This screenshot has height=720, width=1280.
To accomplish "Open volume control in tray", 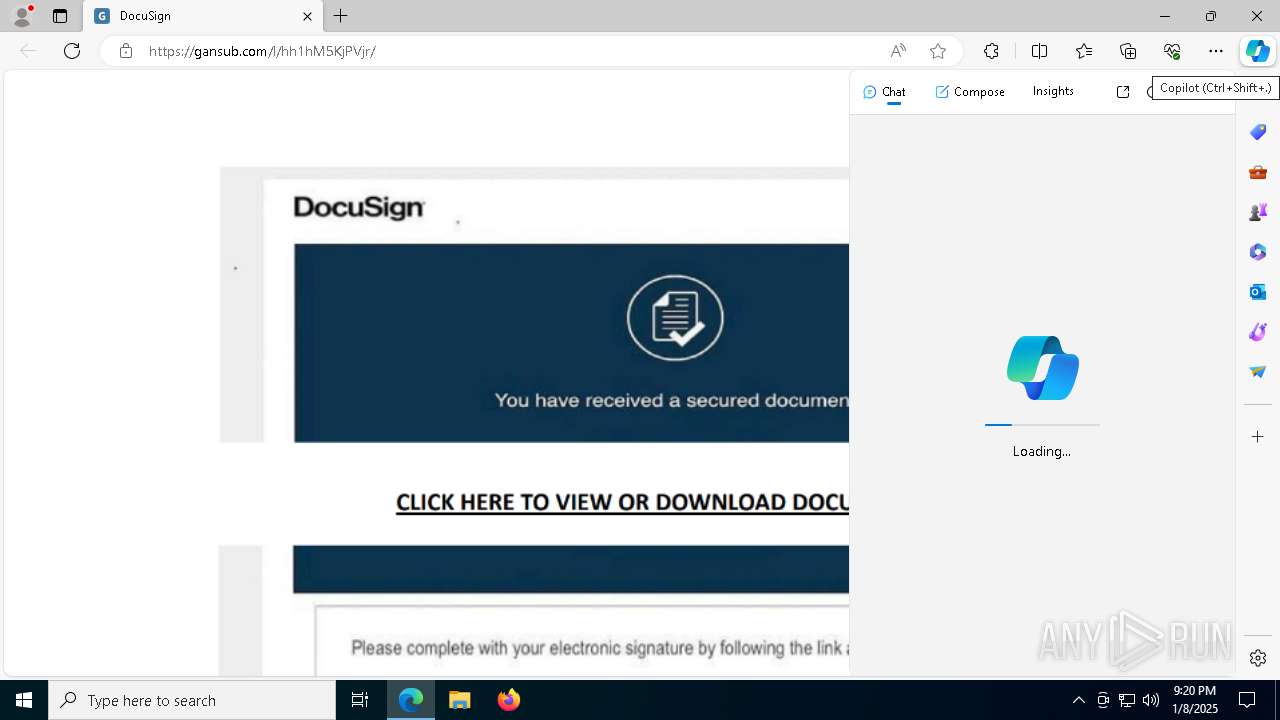I will (x=1151, y=700).
